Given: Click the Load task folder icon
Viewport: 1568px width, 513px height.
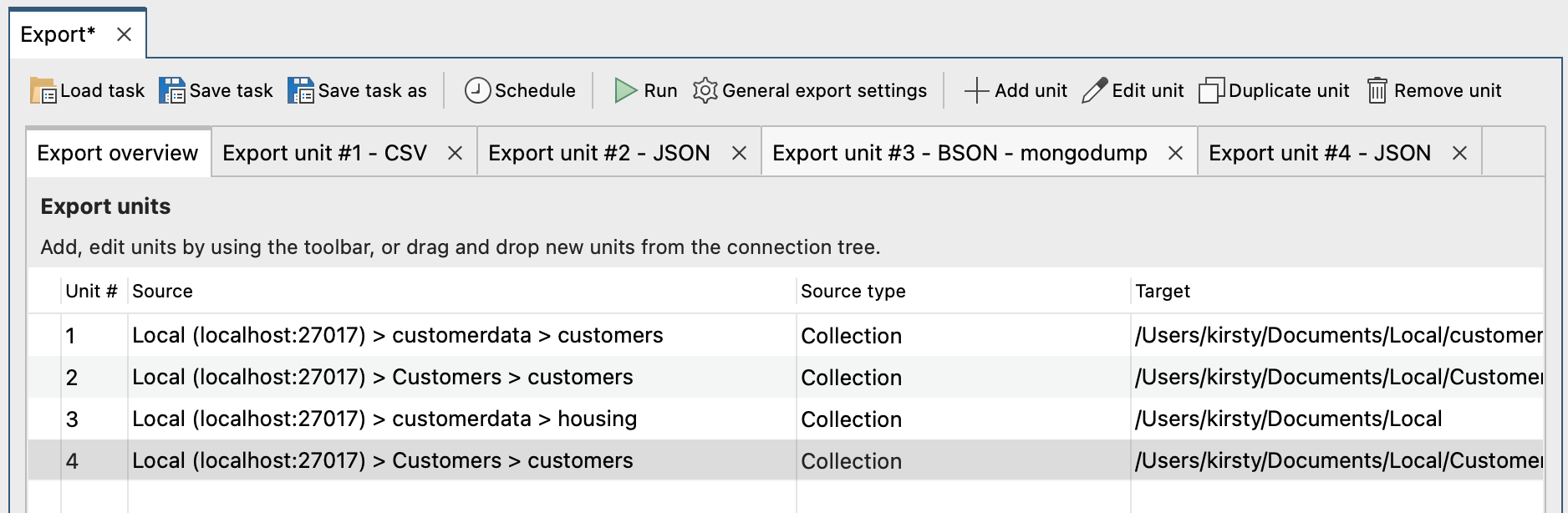Looking at the screenshot, I should pos(43,90).
